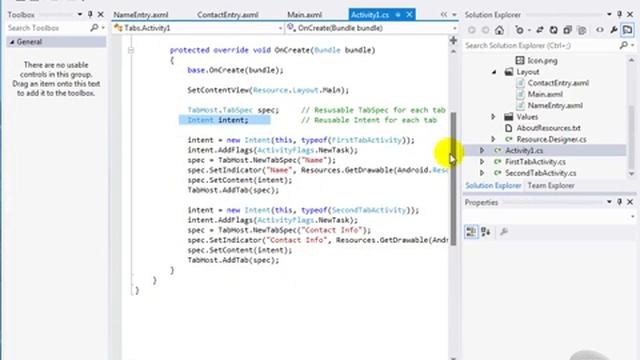Click the Back arrow in Solution Explorer toolbar
640x360 pixels.
[472, 30]
